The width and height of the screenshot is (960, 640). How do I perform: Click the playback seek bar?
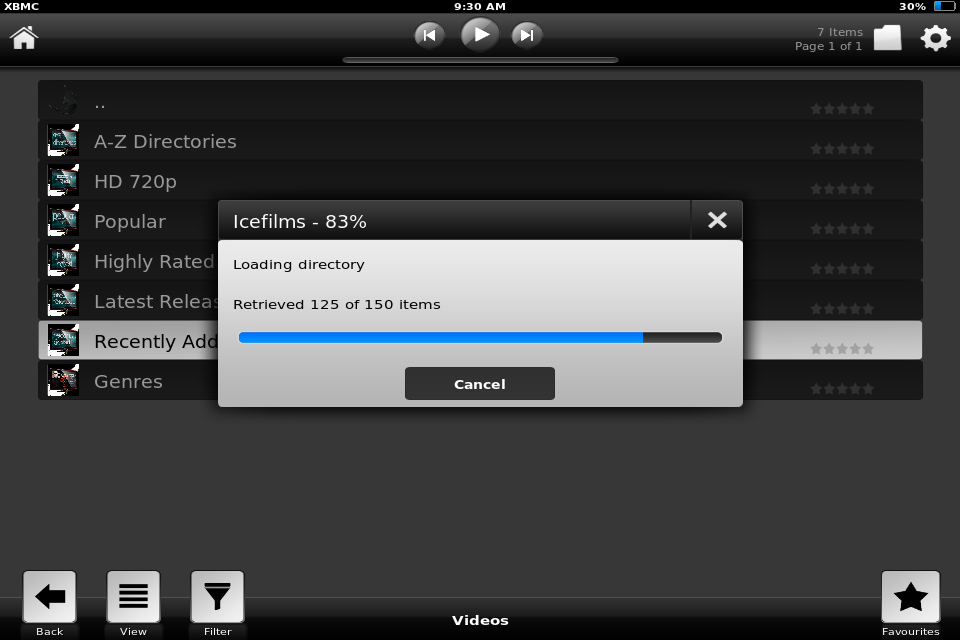point(480,60)
